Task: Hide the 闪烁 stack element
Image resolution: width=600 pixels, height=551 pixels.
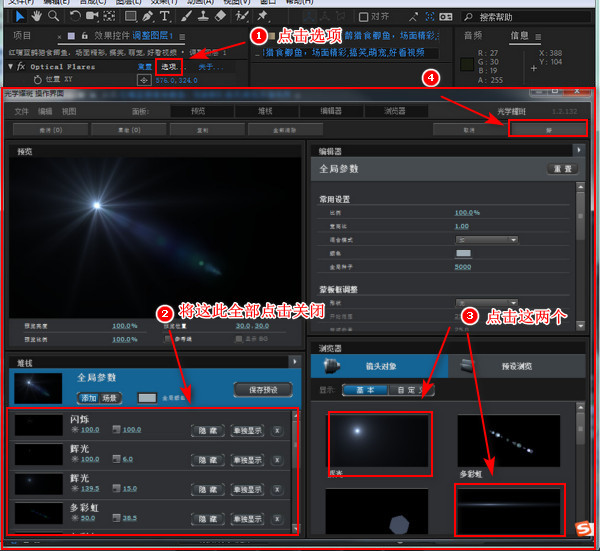Action: [x=208, y=430]
